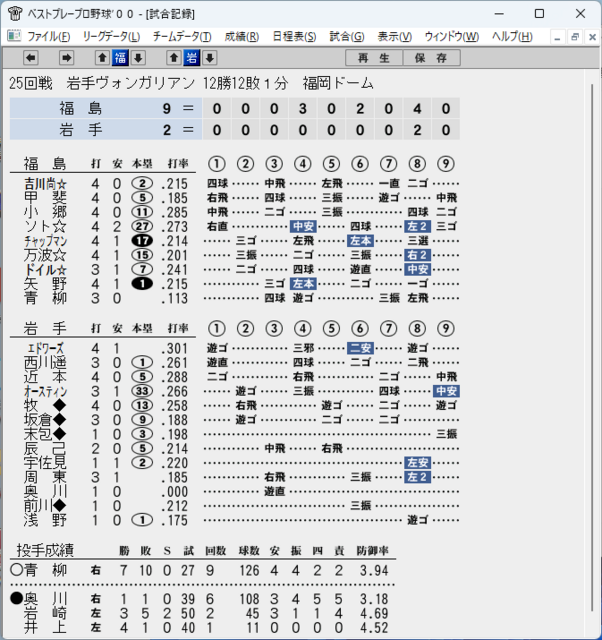Click batter name 宇佐見
This screenshot has height=640, width=602.
pos(45,463)
